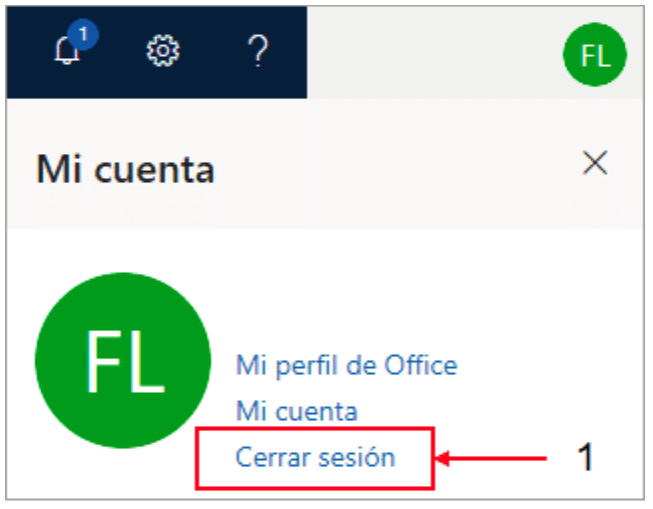Access configuration via the gear icon
This screenshot has width=653, height=509.
point(163,51)
